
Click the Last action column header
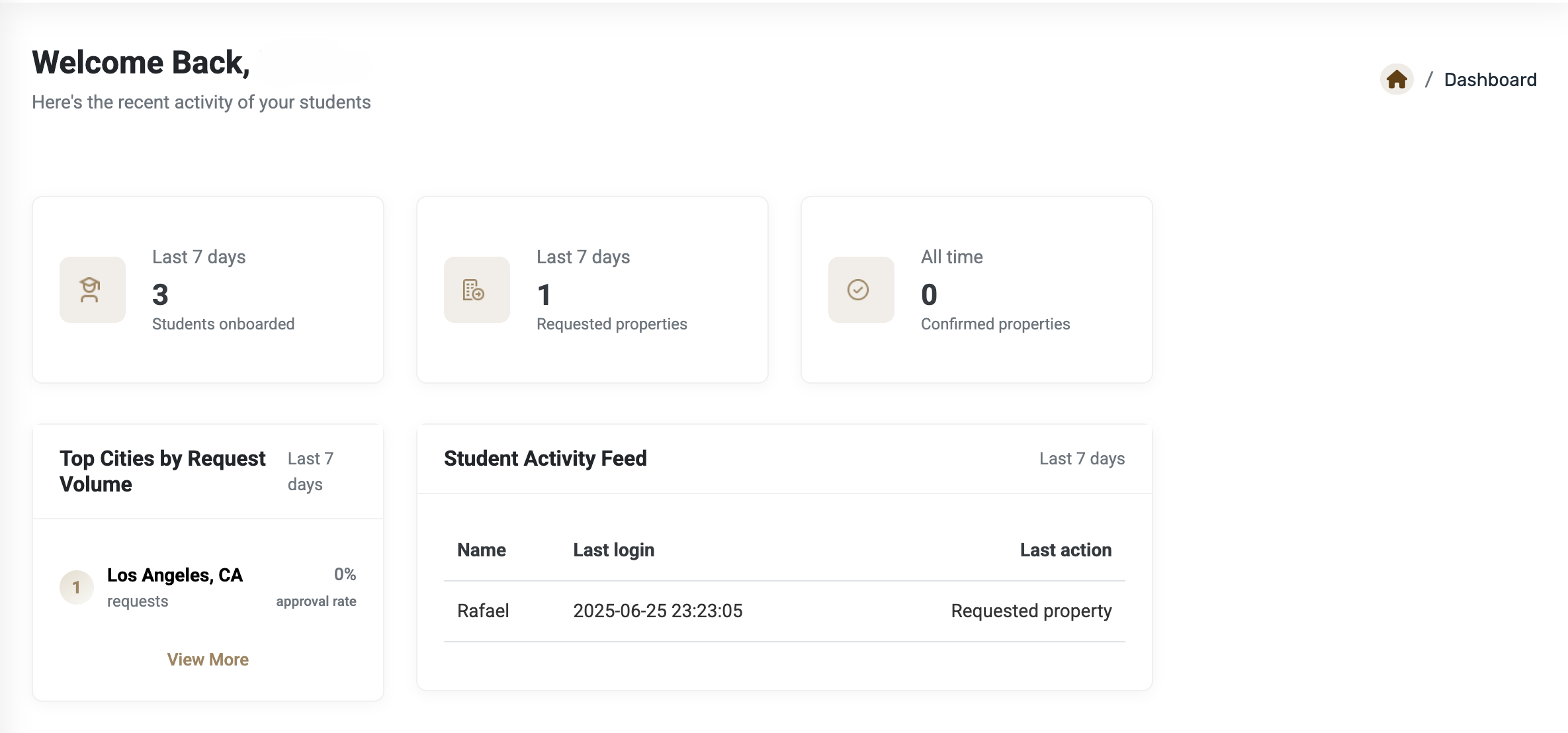pyautogui.click(x=1065, y=550)
